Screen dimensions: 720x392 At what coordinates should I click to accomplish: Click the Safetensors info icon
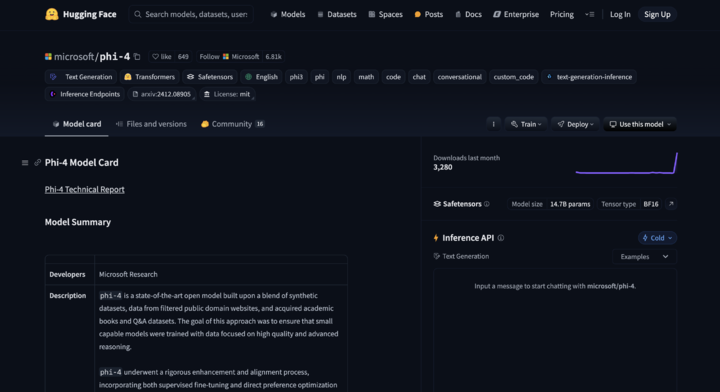pyautogui.click(x=487, y=204)
